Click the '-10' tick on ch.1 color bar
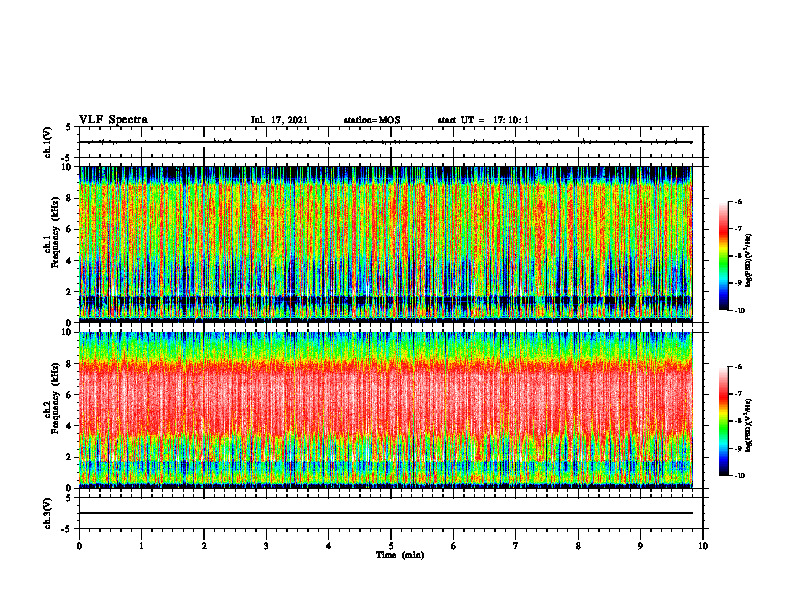This screenshot has height=612, width=792. [x=740, y=311]
